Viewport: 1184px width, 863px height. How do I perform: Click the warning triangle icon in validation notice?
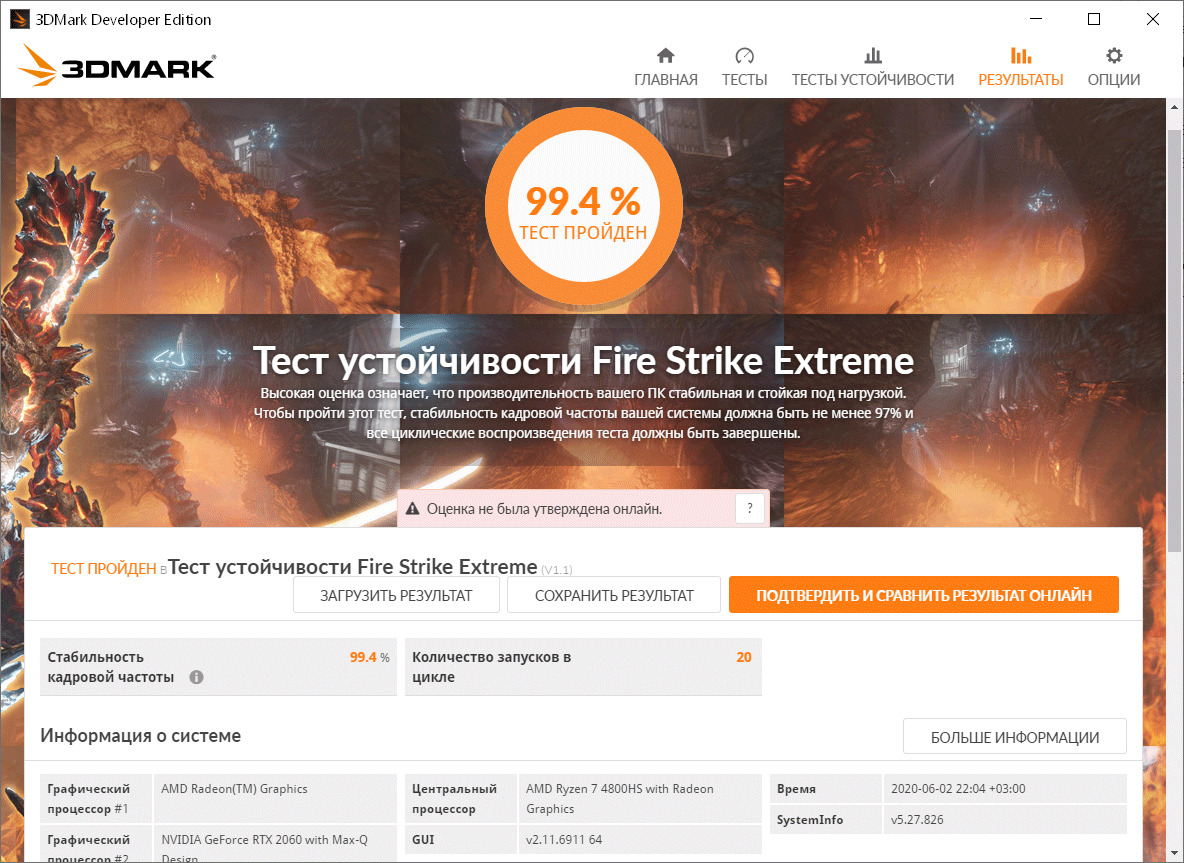(412, 509)
